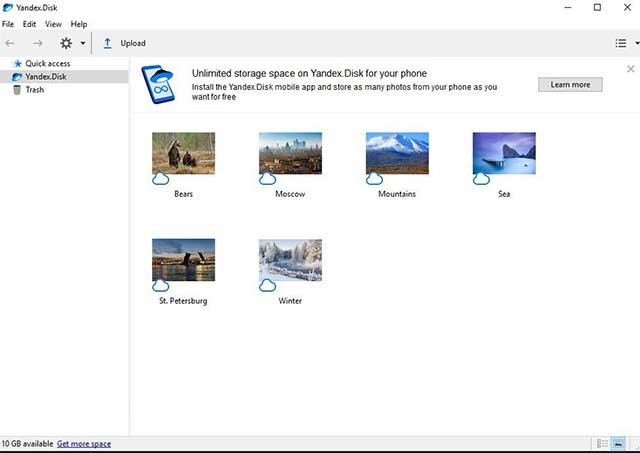
Task: Click the back navigation arrow
Action: pyautogui.click(x=10, y=44)
